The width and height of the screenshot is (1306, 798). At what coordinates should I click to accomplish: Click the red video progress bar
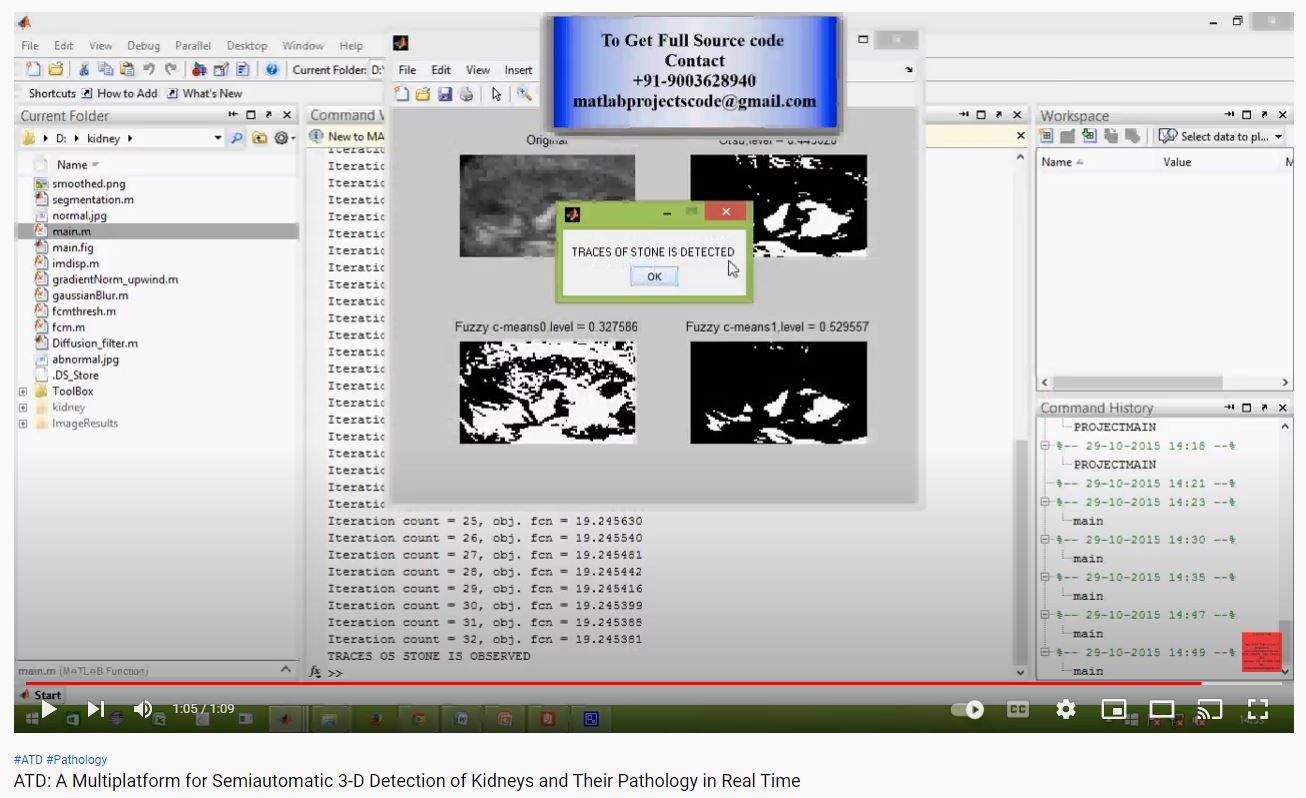(600, 684)
